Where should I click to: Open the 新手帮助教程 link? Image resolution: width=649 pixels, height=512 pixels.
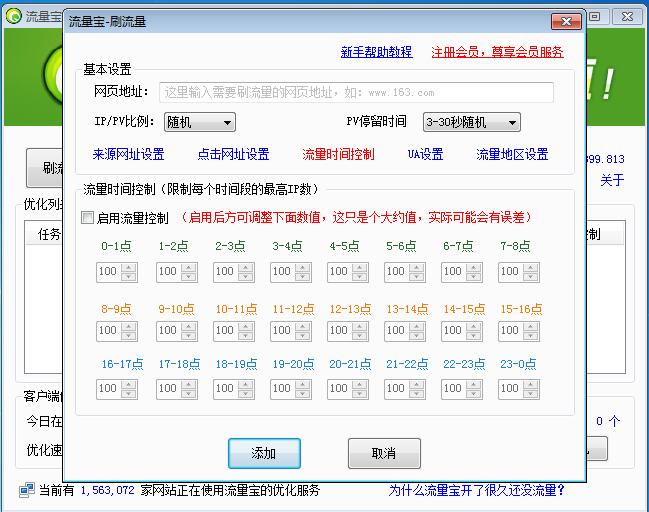point(376,52)
